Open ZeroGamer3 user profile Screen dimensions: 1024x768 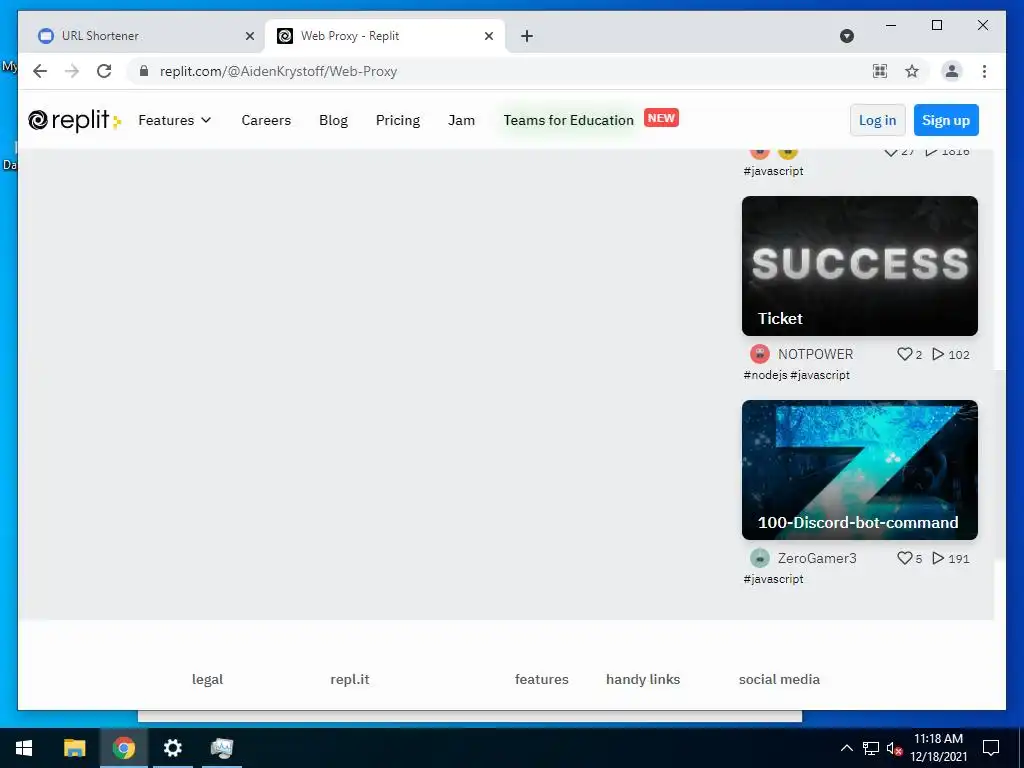tap(816, 558)
